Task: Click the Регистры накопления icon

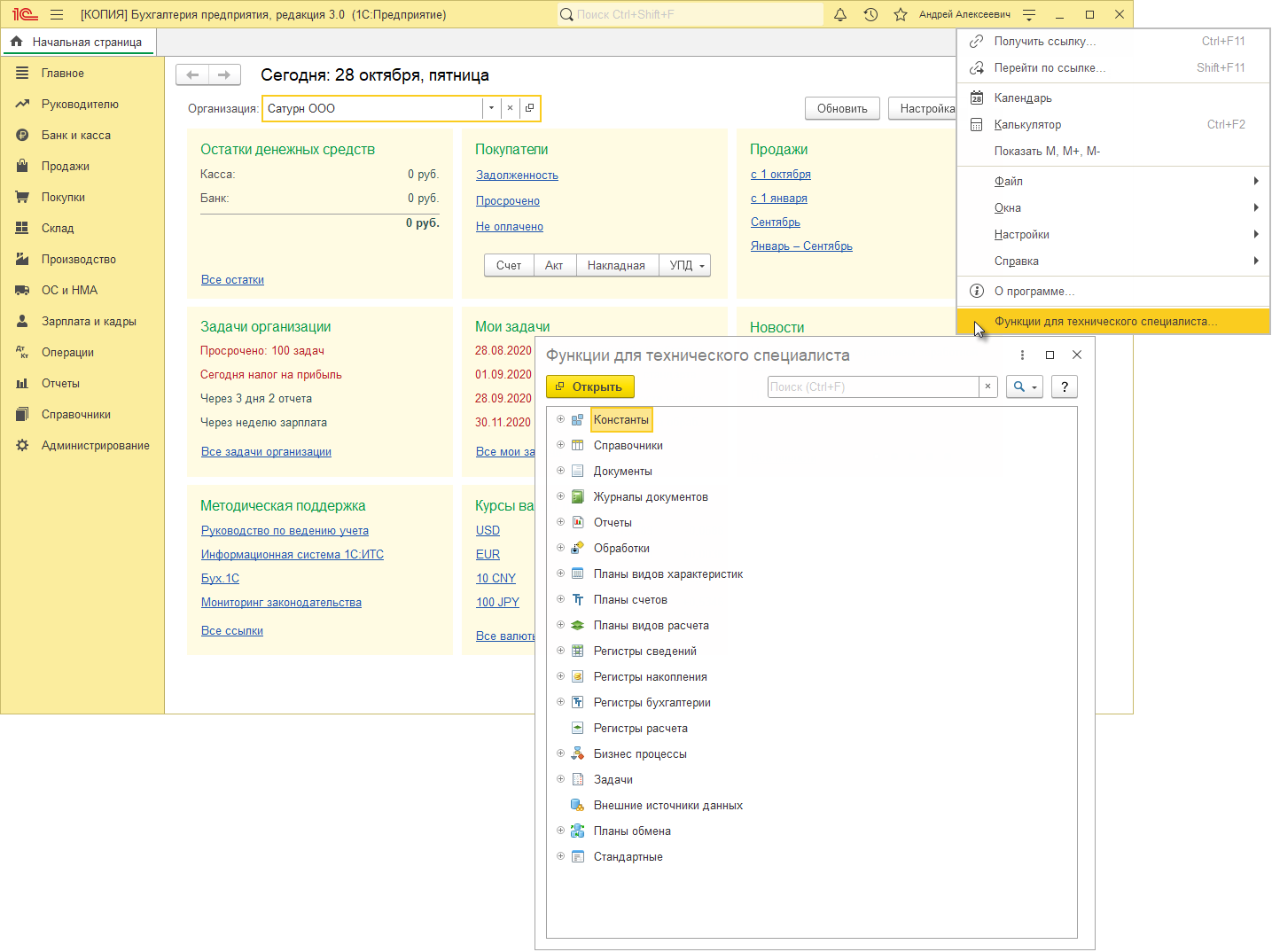Action: [577, 676]
